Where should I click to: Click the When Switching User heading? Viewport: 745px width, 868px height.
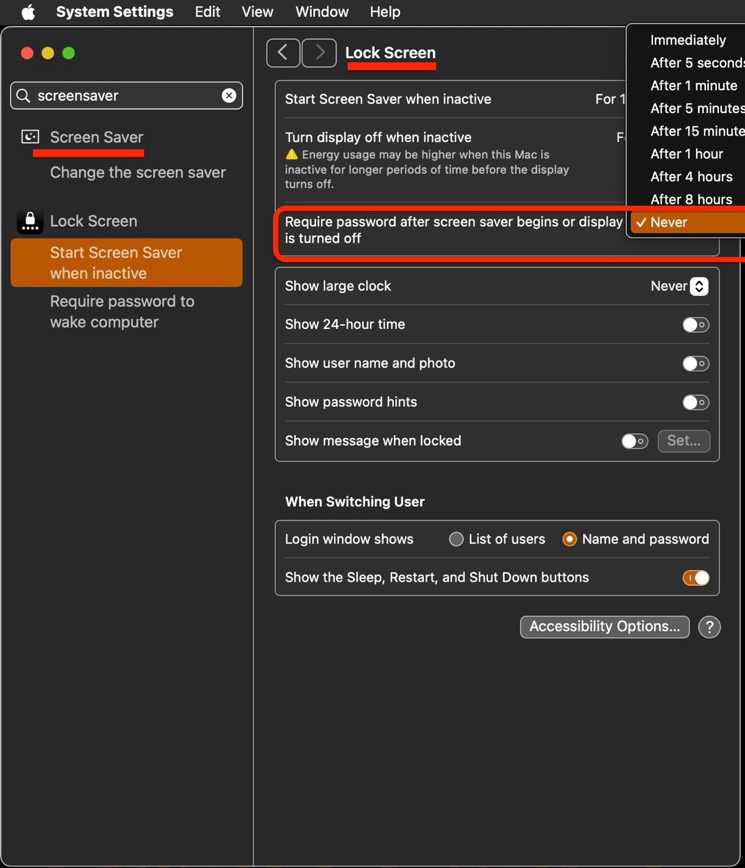click(355, 502)
